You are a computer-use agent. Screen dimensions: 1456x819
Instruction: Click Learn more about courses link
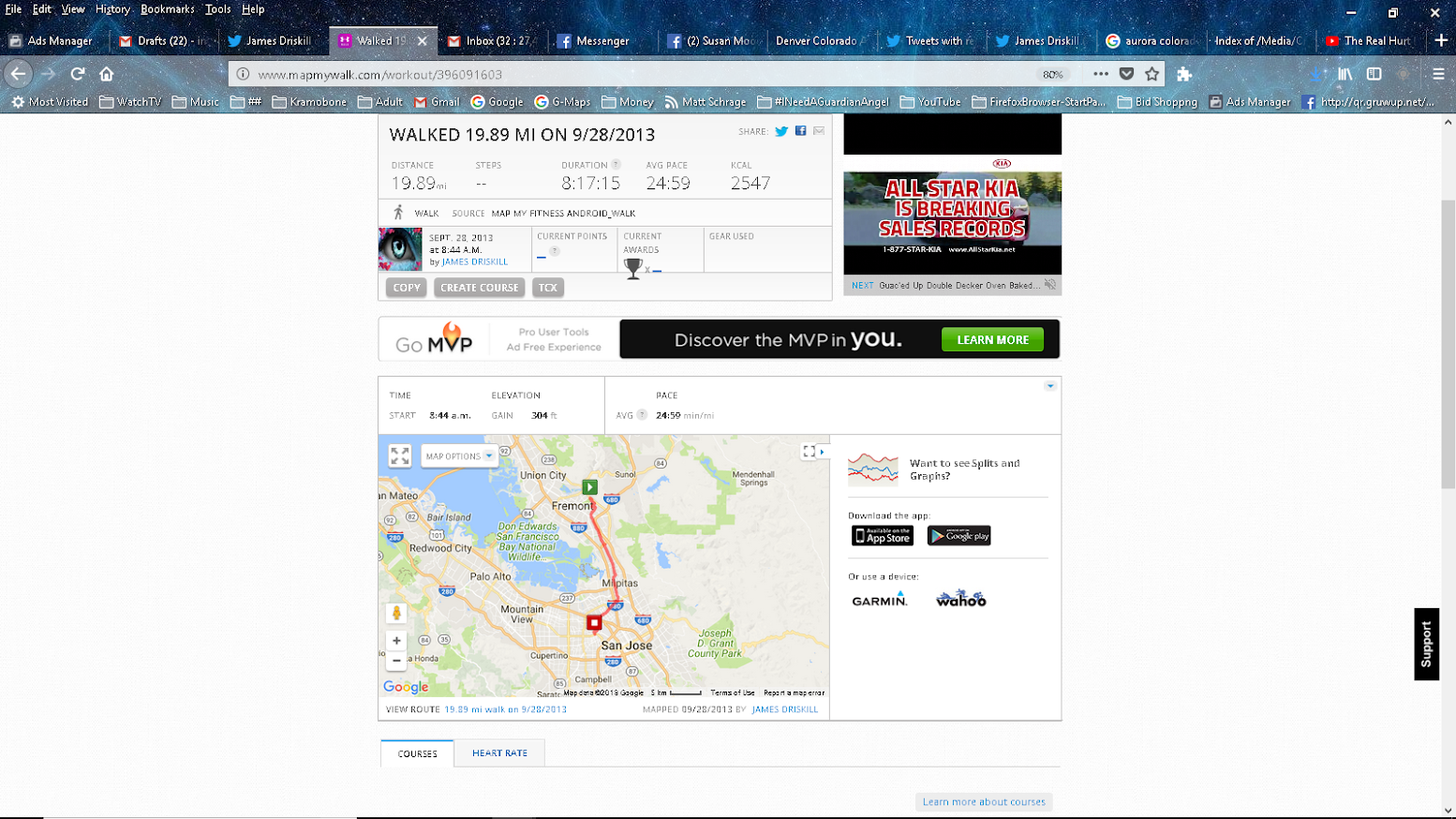pos(984,802)
